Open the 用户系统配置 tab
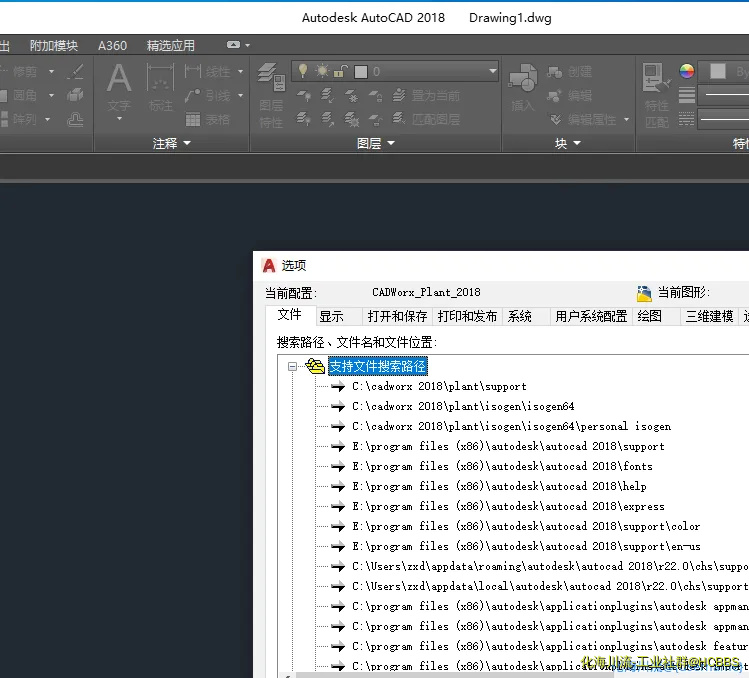749x678 pixels. point(591,316)
